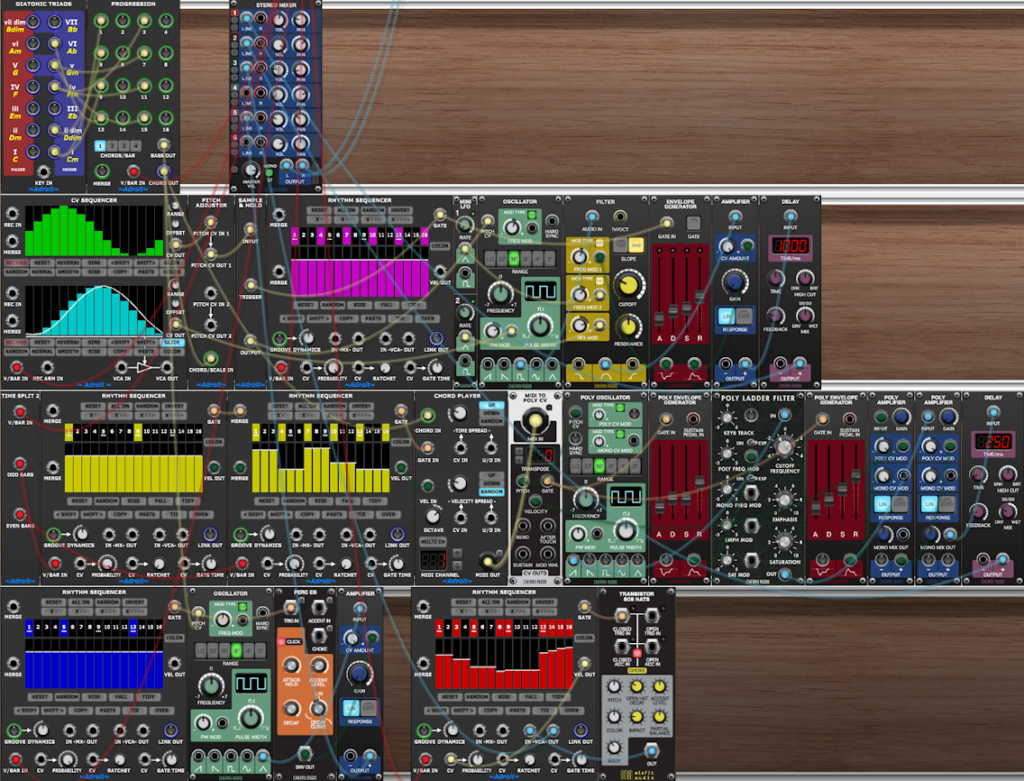
Task: Click the MIDI OUT jack on Chord Player
Action: tap(487, 562)
